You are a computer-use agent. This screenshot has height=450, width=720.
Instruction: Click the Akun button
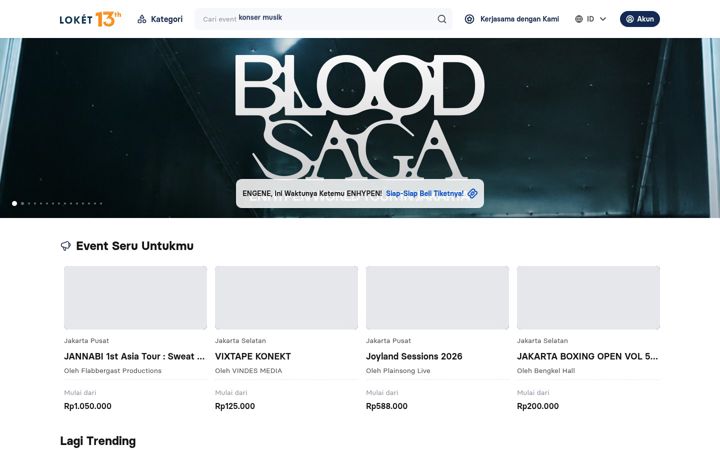tap(640, 19)
